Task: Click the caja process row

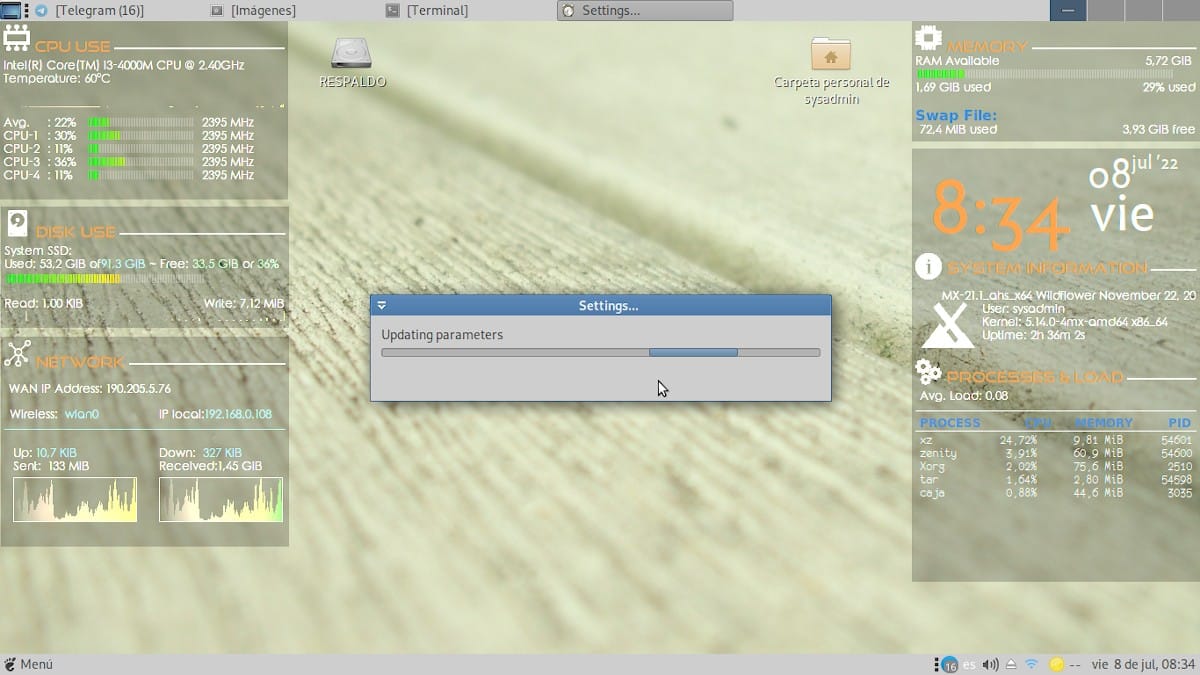Action: pos(1056,493)
